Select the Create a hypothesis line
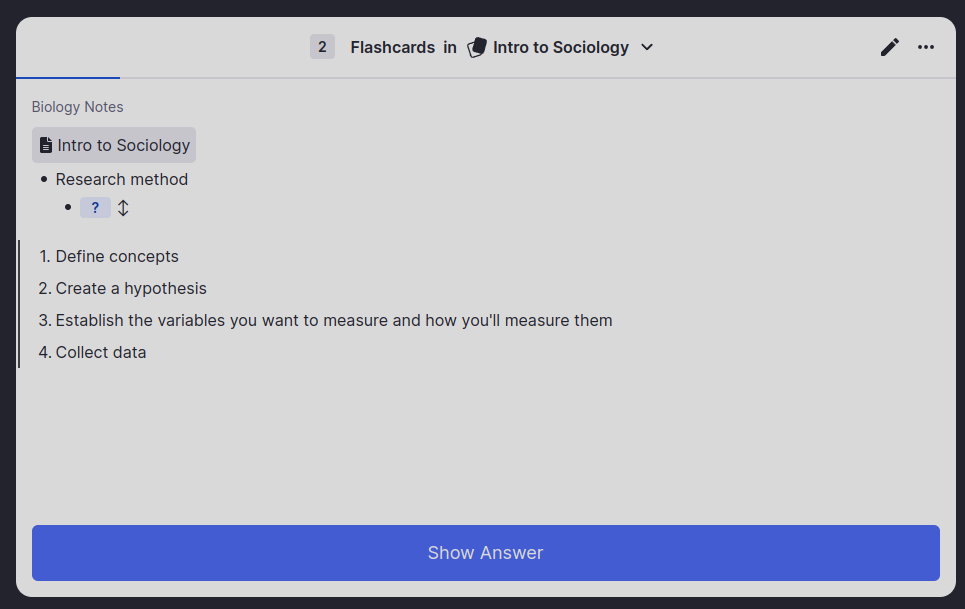The image size is (965, 609). tap(131, 288)
